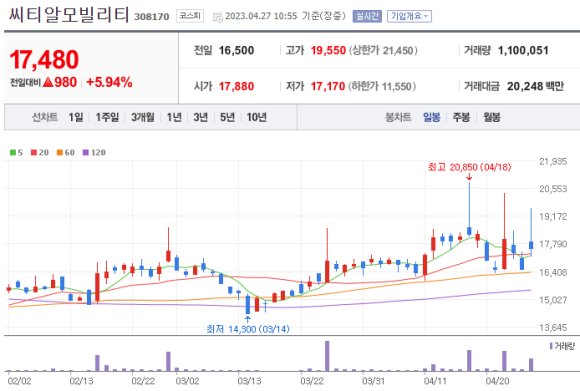Click the timestamp 2023.04.27 10:55
The width and height of the screenshot is (580, 391).
point(261,16)
